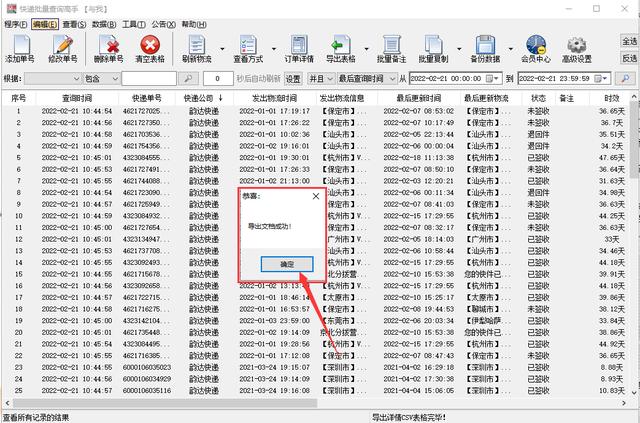Close the 恭喜 dialog with its X
Screen dimensions: 640x423
tap(316, 196)
